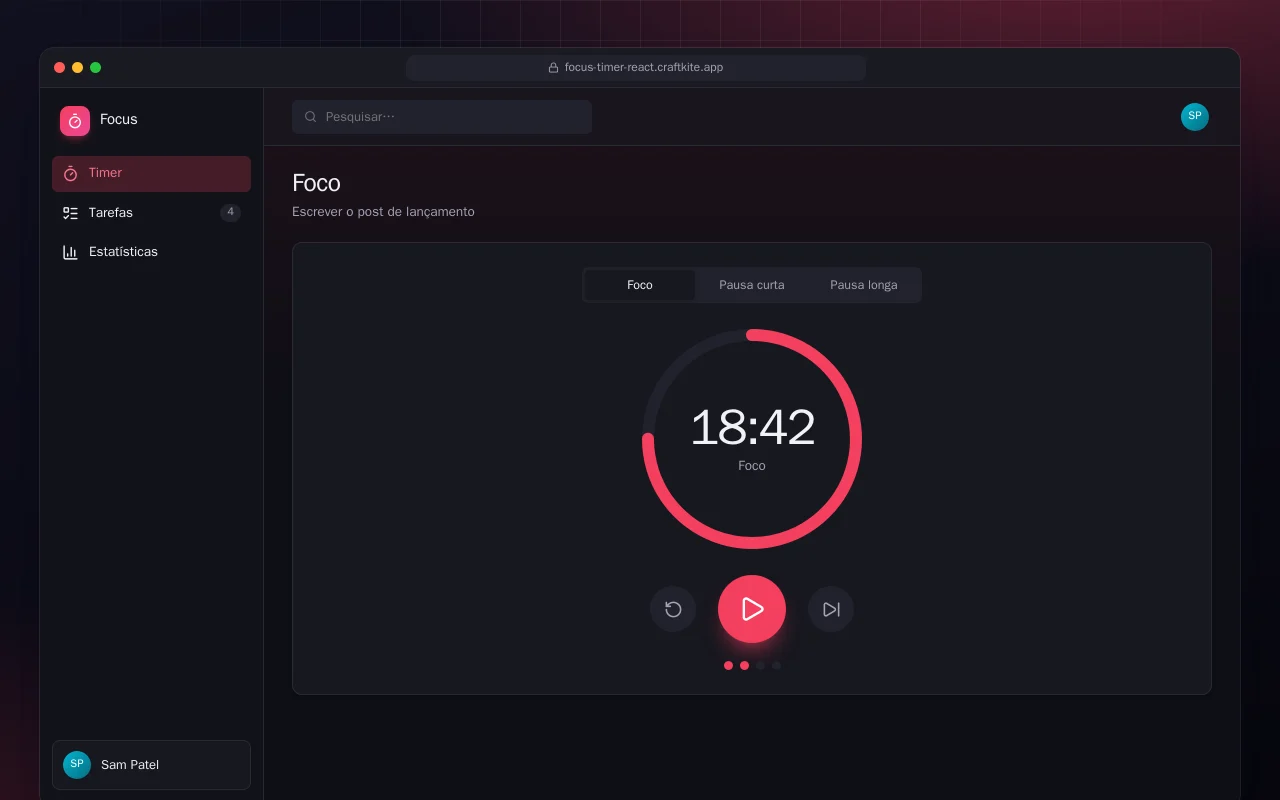
Task: Close the window with the red button
Action: pyautogui.click(x=59, y=68)
